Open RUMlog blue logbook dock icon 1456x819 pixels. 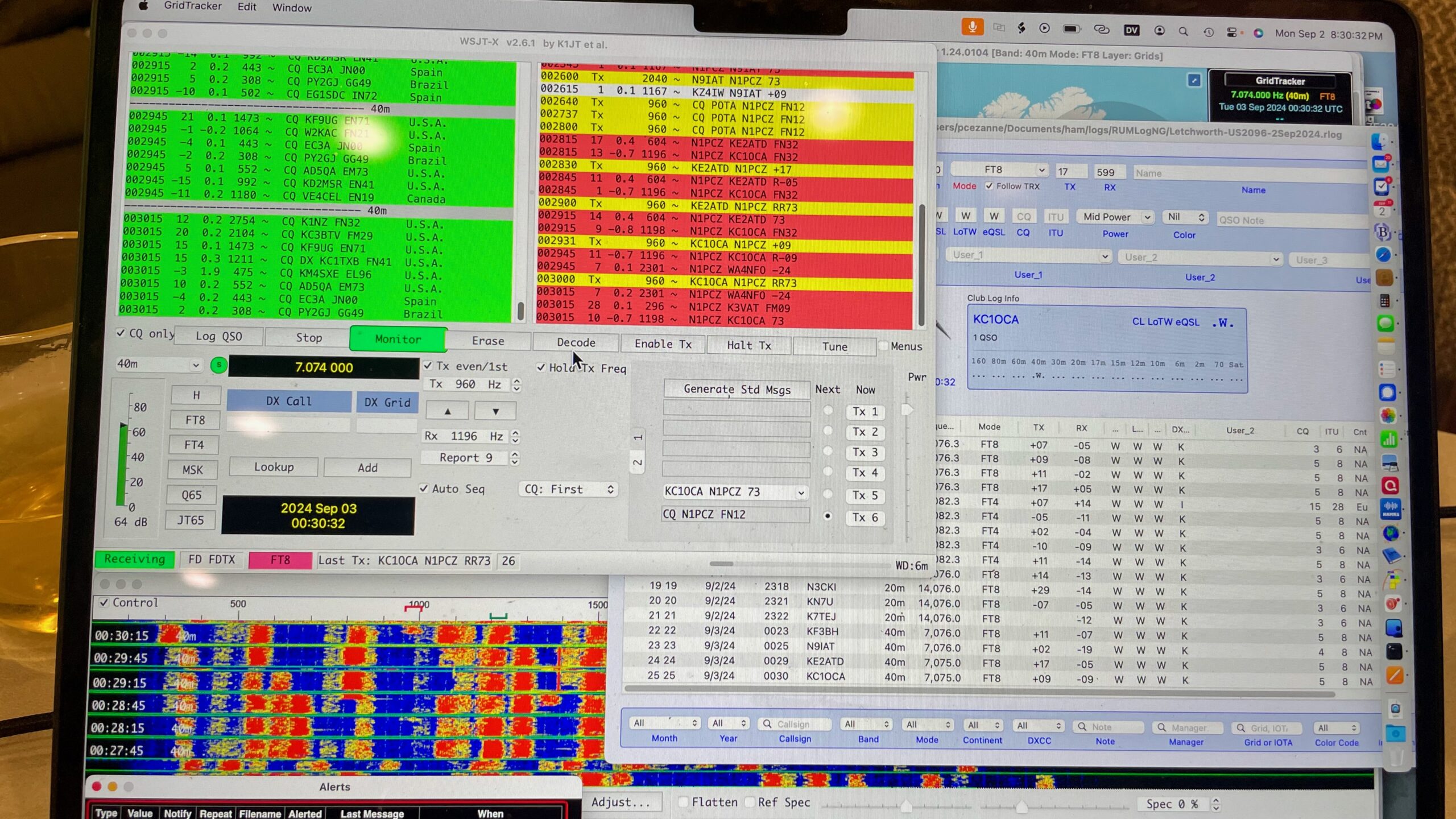[1392, 555]
